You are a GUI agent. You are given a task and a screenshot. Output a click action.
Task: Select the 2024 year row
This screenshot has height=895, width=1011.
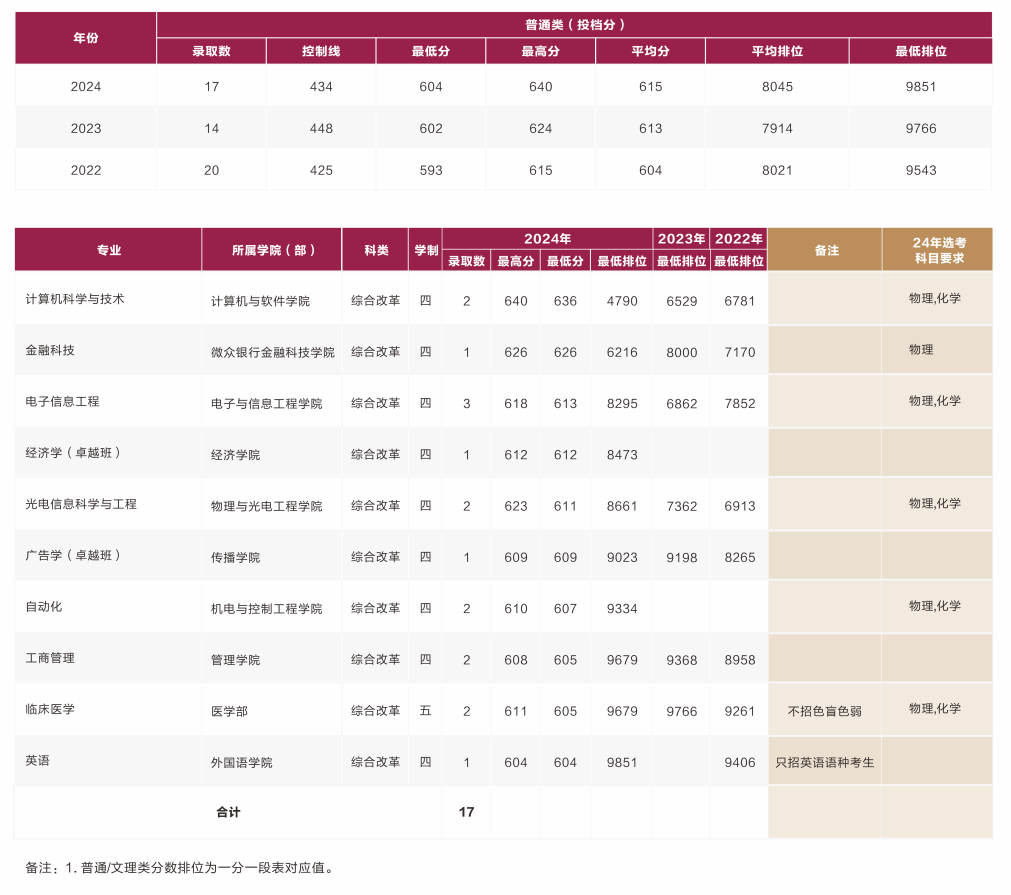[84, 86]
